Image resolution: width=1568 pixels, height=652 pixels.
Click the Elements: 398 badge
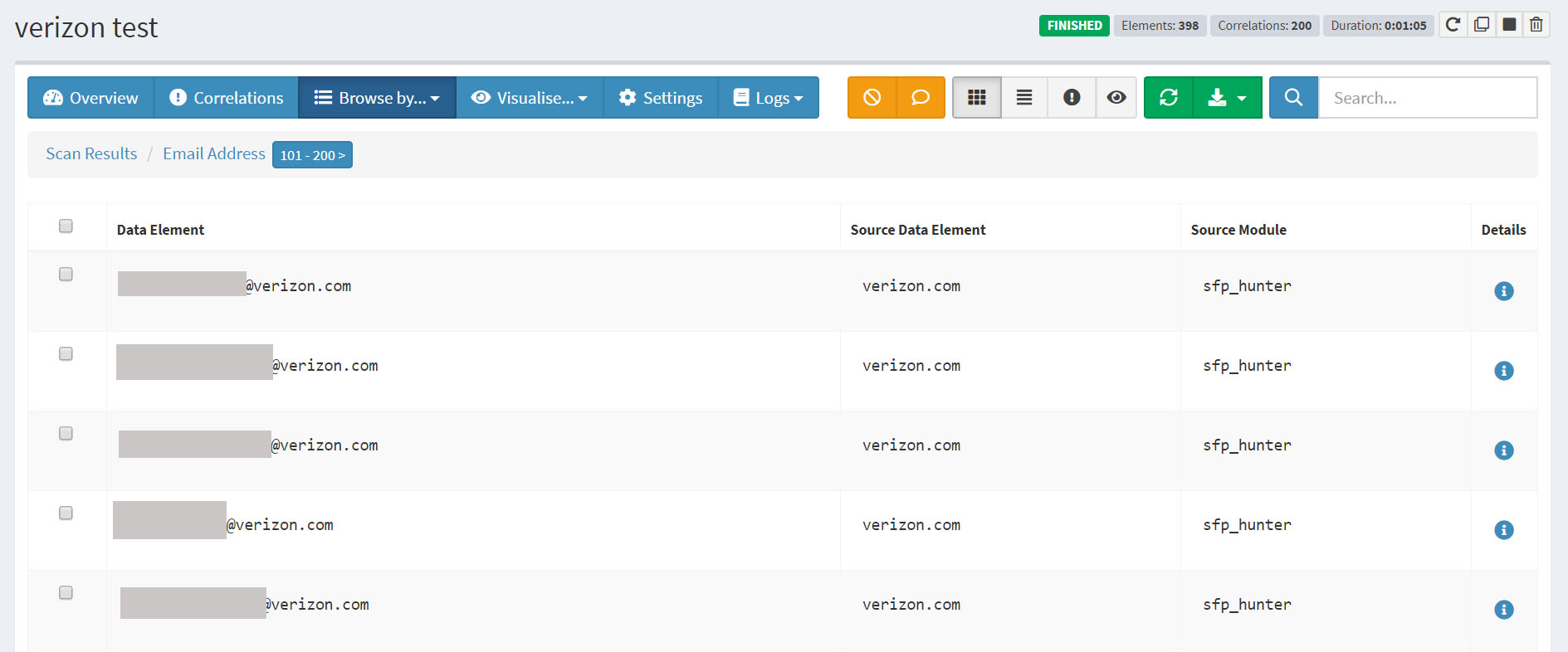click(1160, 26)
